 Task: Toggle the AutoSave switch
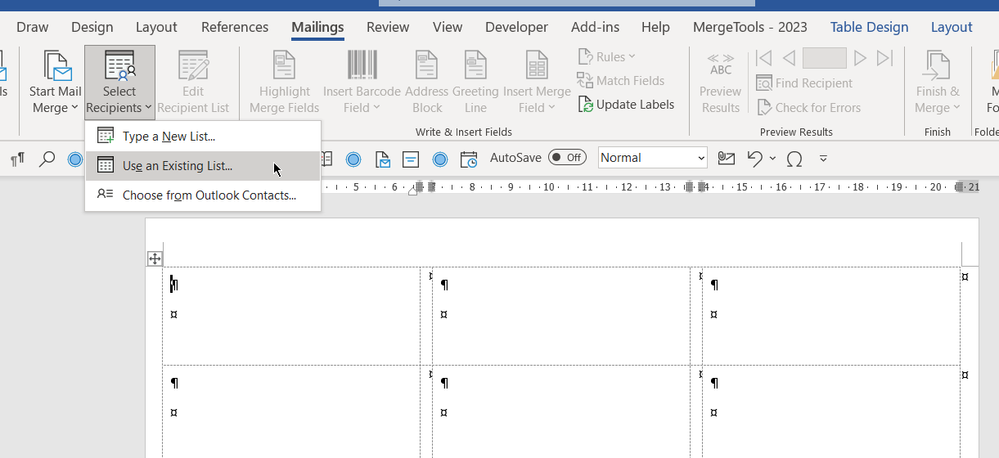(567, 157)
